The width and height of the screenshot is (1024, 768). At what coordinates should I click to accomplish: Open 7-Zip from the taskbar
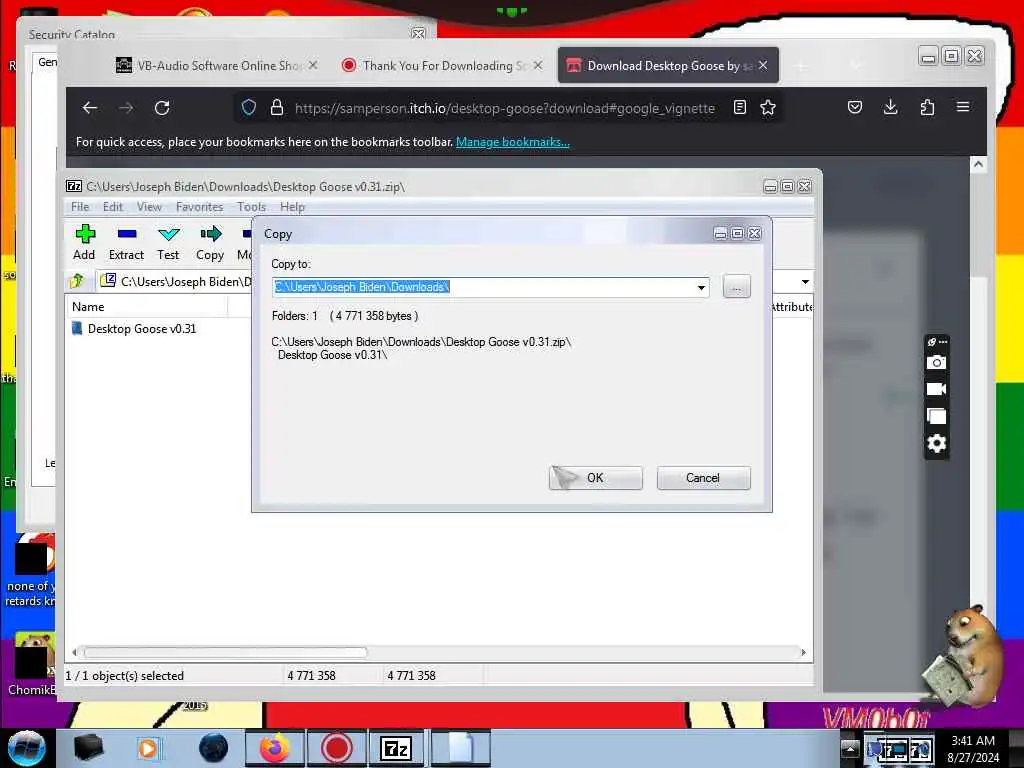pos(396,748)
